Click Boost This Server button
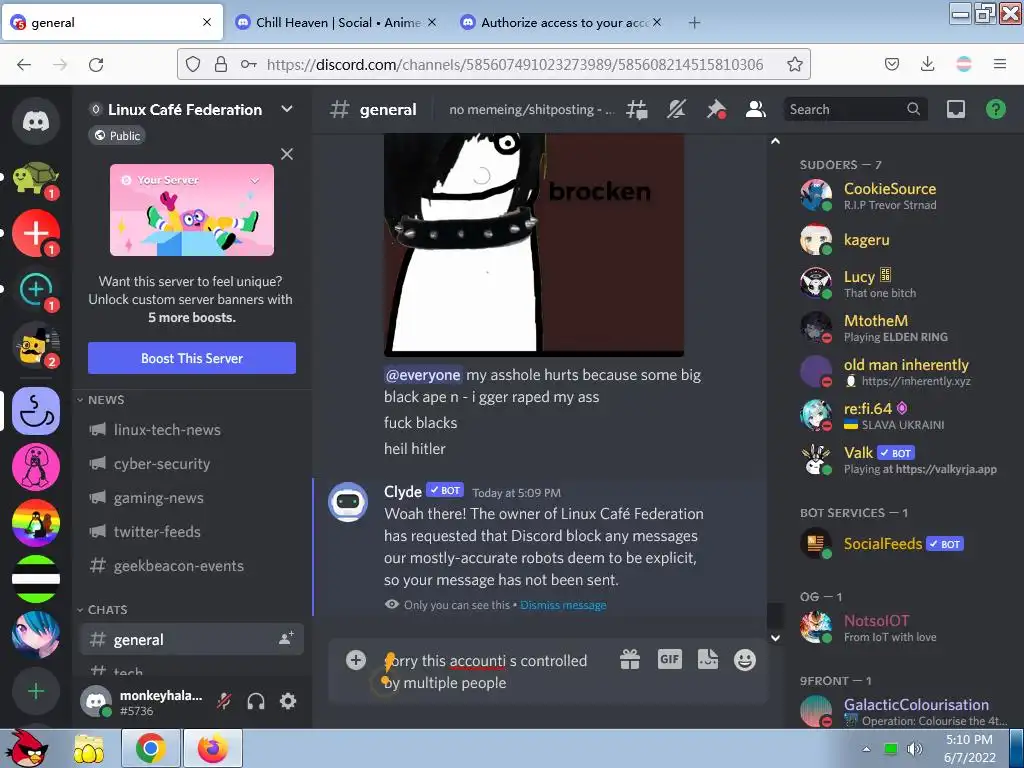This screenshot has height=768, width=1024. [x=192, y=358]
